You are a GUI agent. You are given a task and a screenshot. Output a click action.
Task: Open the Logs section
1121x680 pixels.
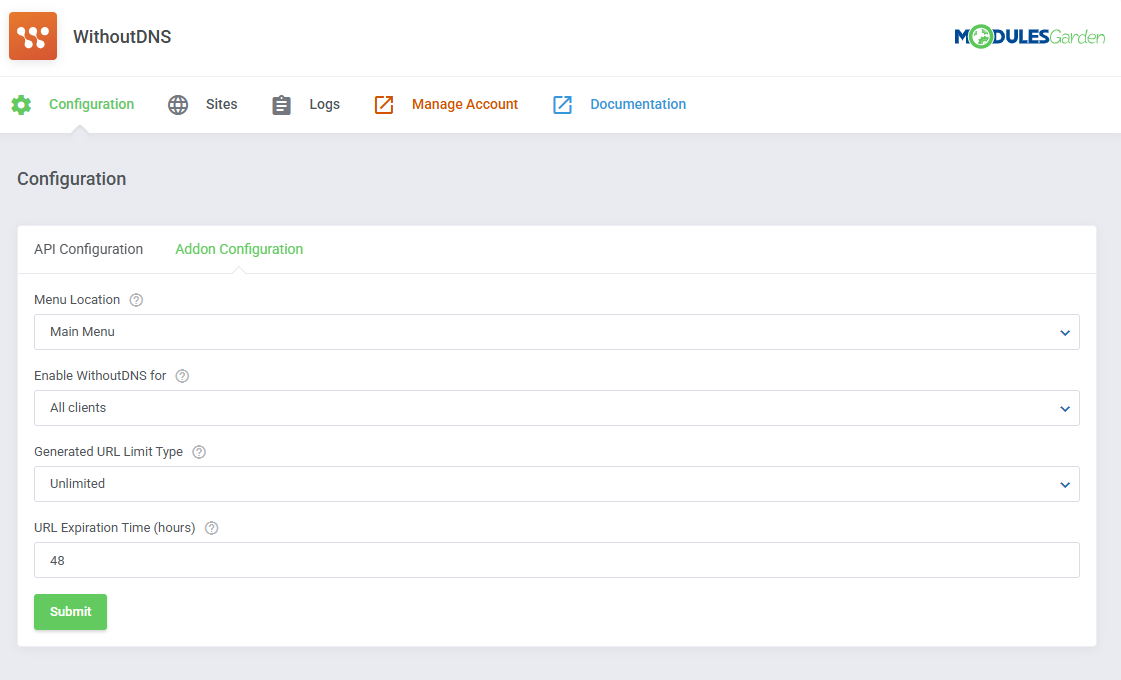coord(325,104)
